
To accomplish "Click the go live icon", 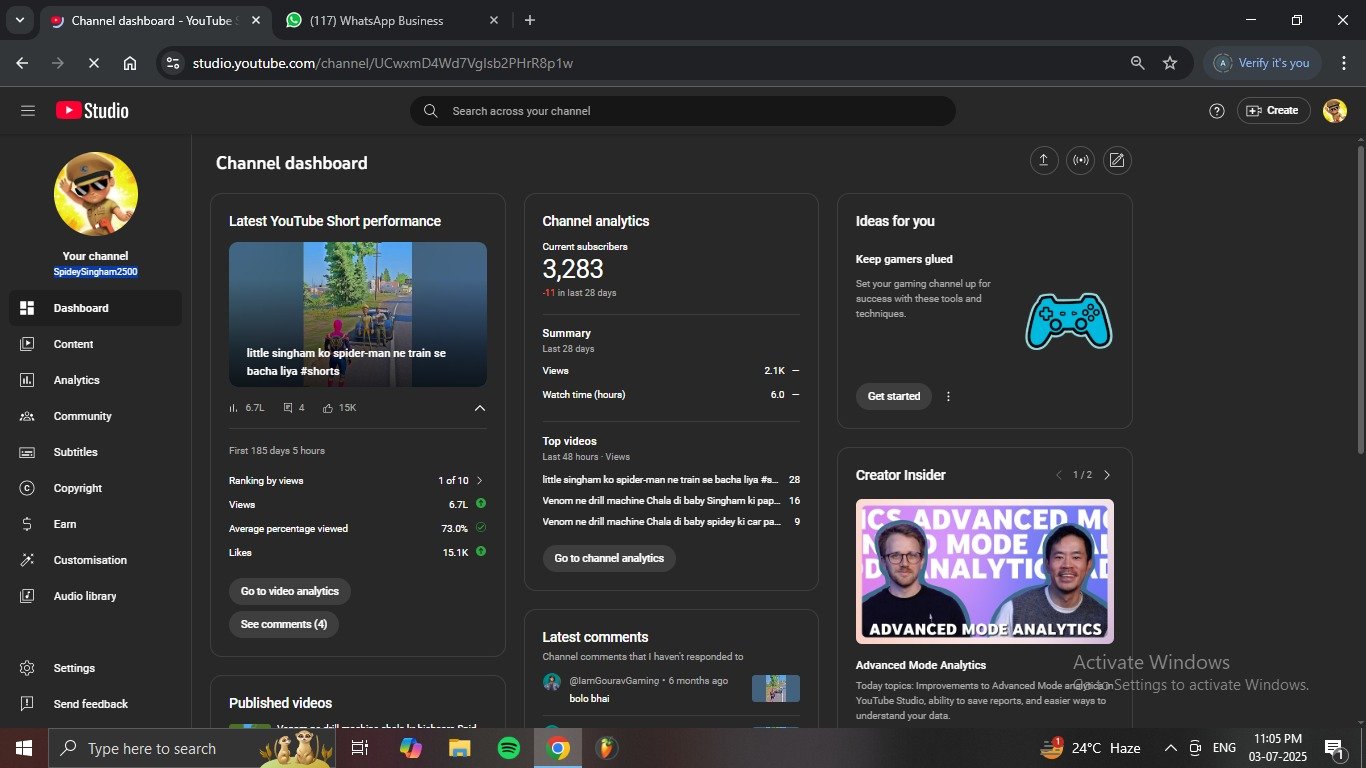I will tap(1080, 160).
